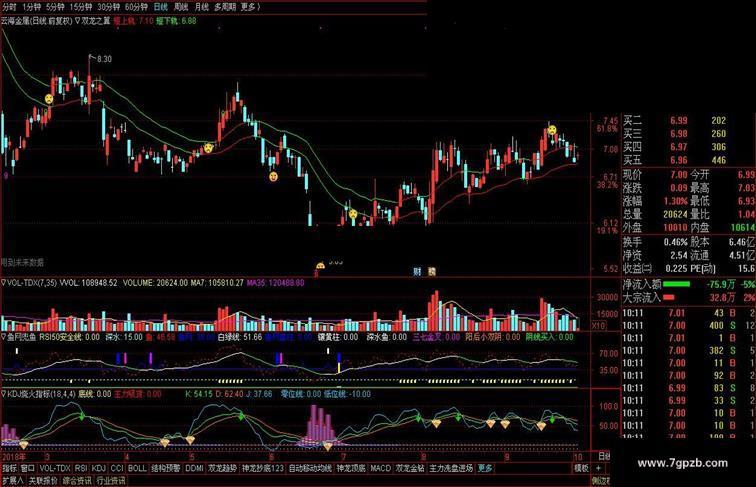Expand the 更多 indicators list at bottom
This screenshot has width=756, height=487.
(x=485, y=468)
